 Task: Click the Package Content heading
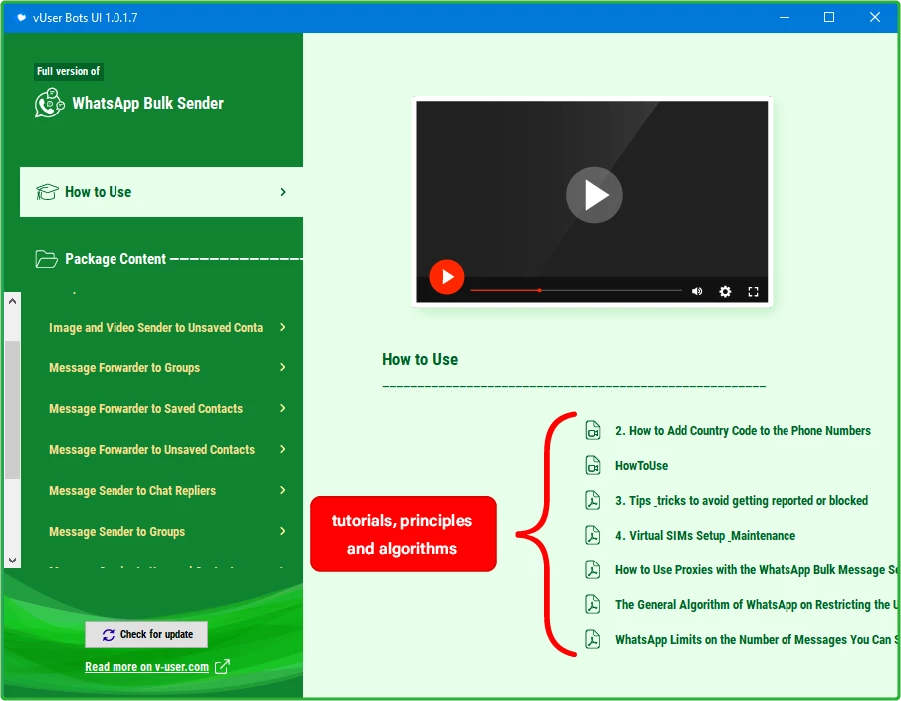click(x=115, y=259)
